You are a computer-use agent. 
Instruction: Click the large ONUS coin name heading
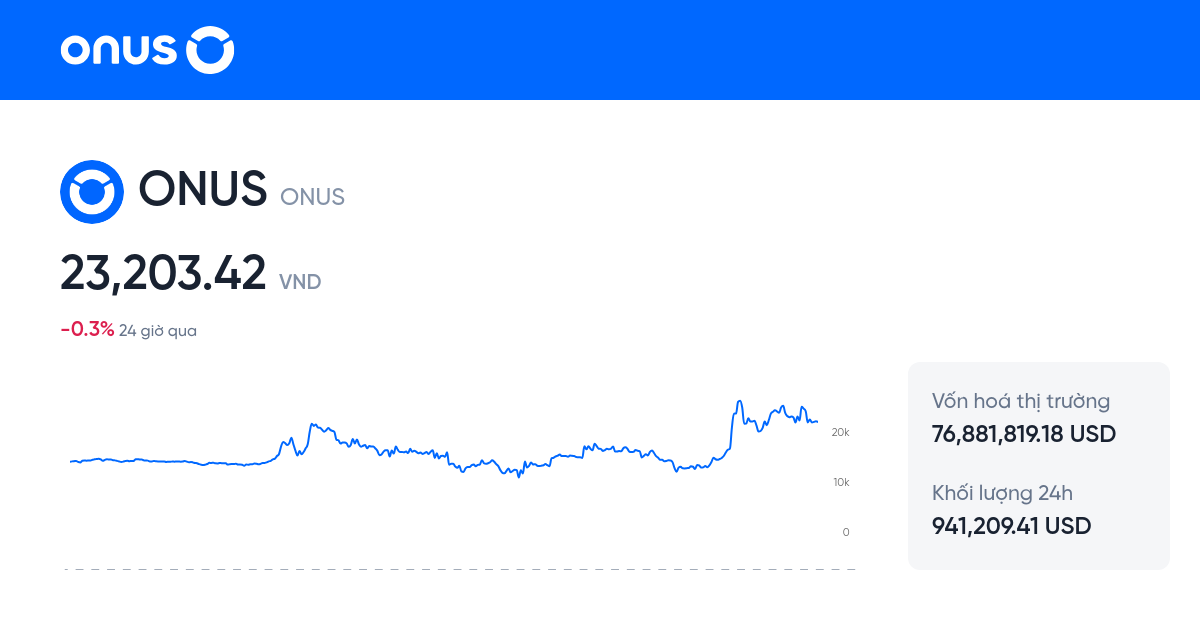tap(203, 188)
